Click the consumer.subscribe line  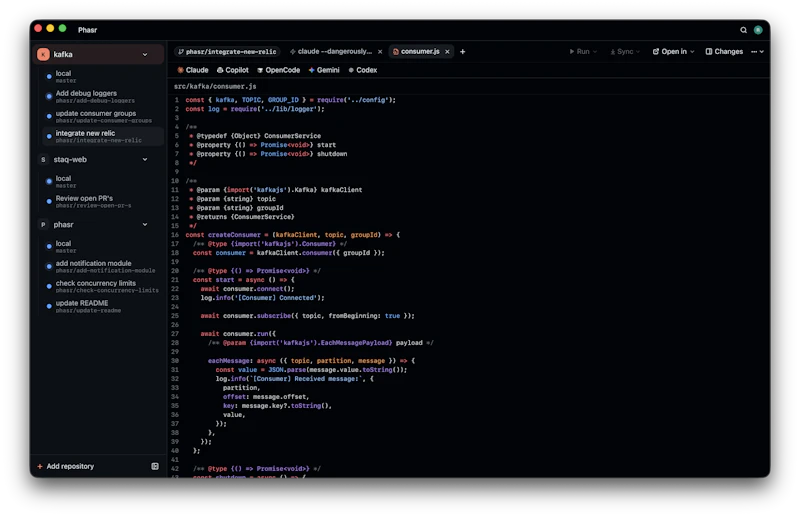point(307,316)
